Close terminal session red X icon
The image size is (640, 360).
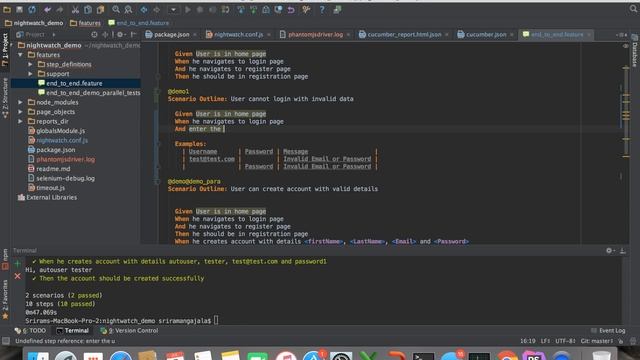coord(18,276)
